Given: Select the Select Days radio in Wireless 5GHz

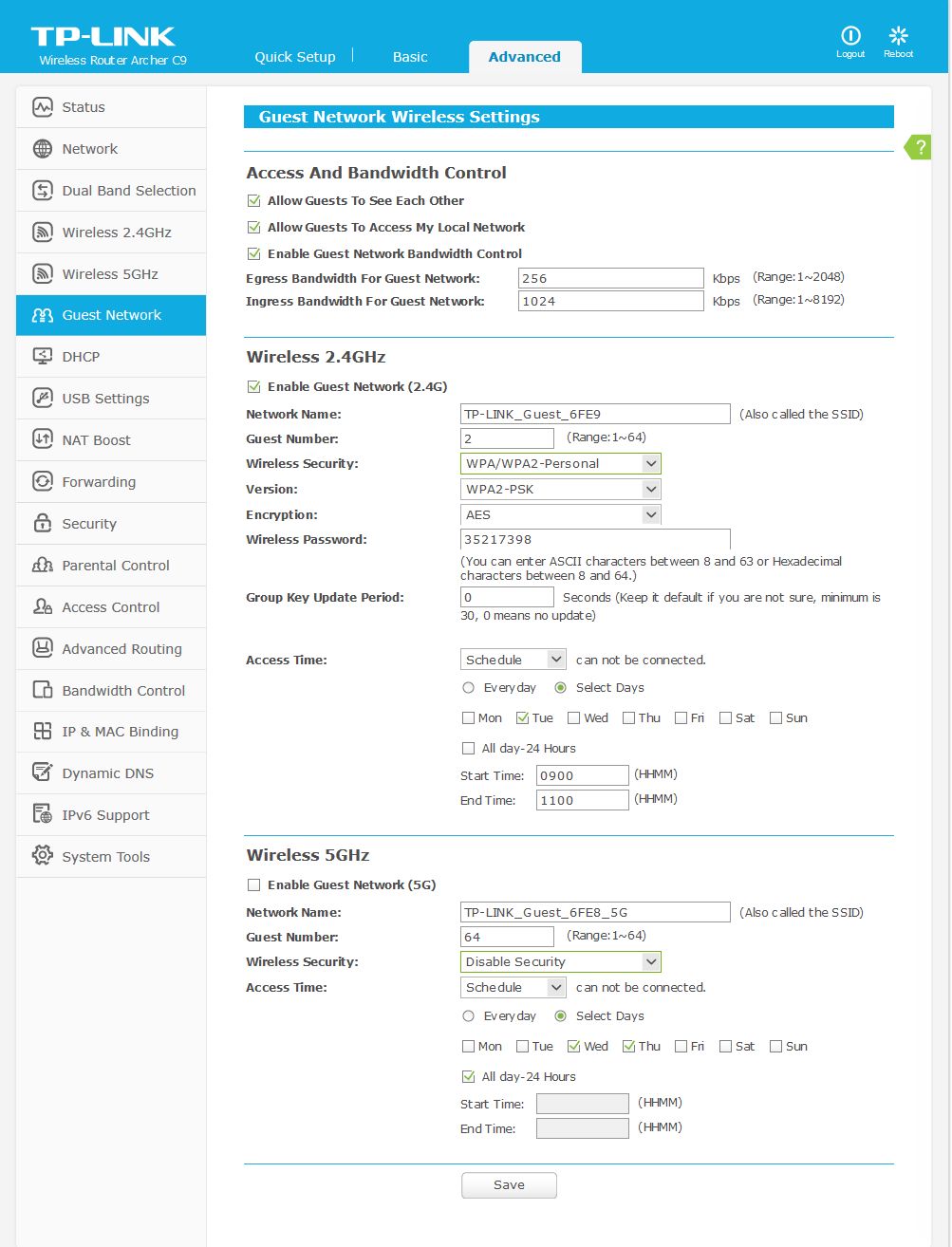Looking at the screenshot, I should [x=560, y=1016].
